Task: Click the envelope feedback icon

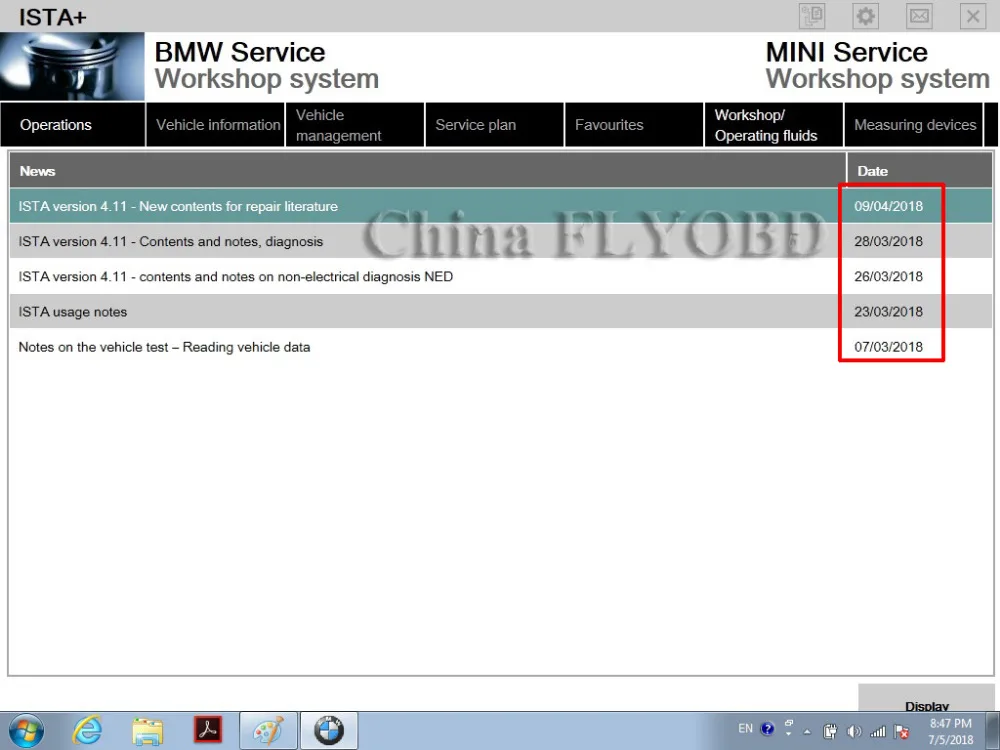Action: (919, 16)
